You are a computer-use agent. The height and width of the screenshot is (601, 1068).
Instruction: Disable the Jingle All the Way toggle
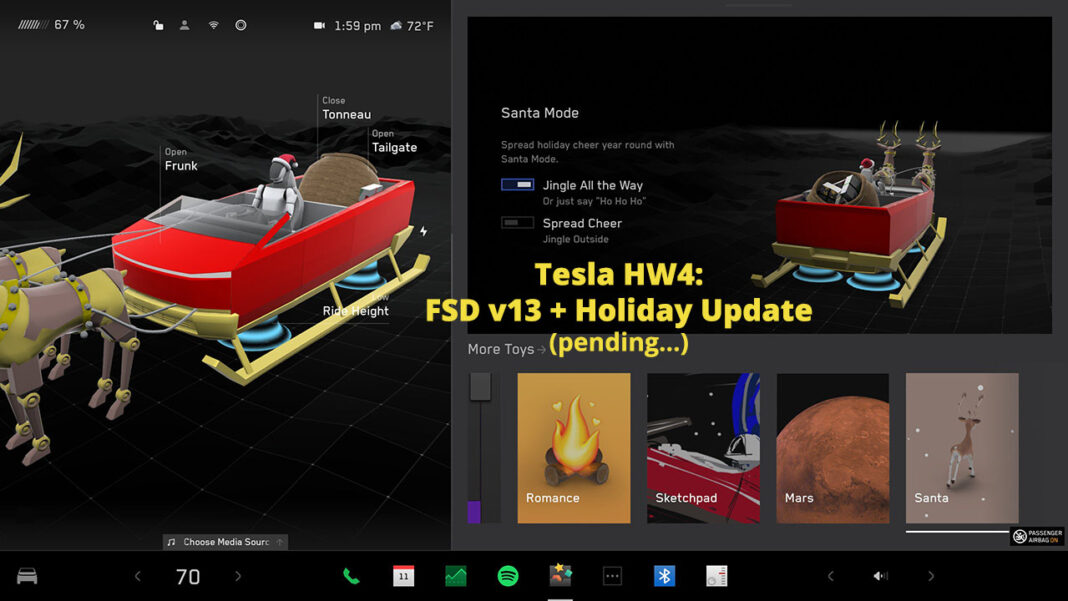tap(516, 184)
